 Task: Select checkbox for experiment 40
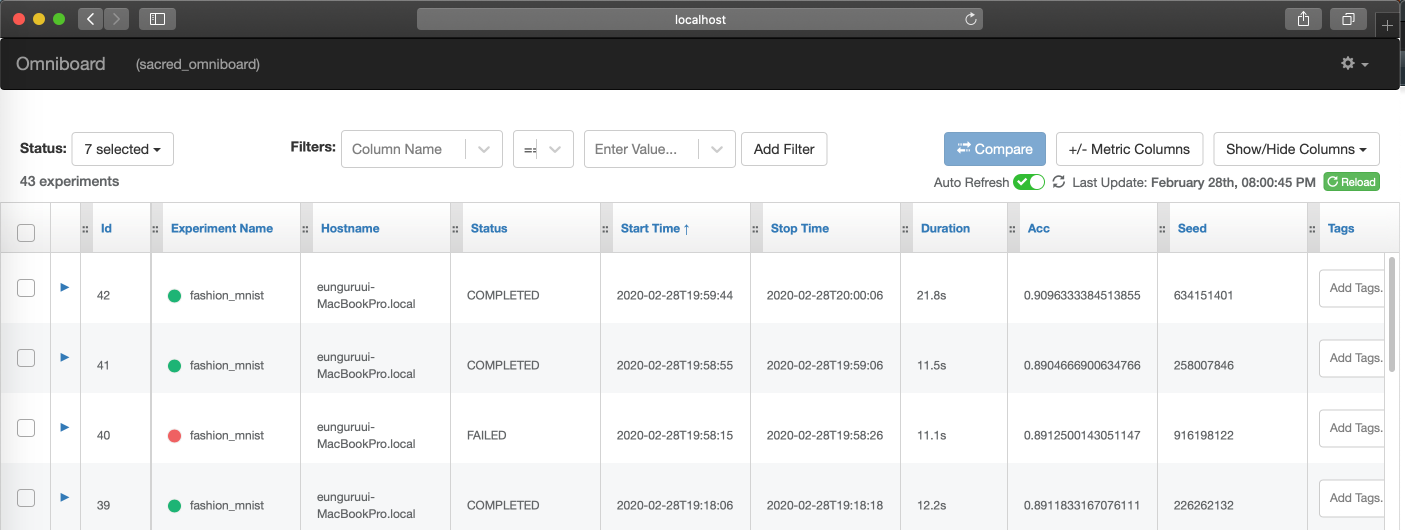[26, 428]
